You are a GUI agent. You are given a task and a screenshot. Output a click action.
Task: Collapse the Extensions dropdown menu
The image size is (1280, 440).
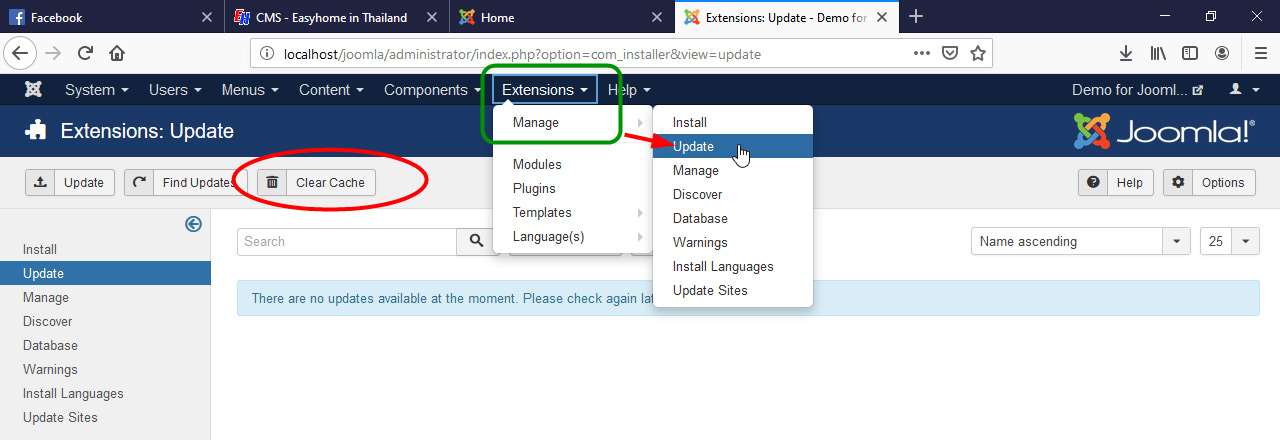(x=545, y=90)
